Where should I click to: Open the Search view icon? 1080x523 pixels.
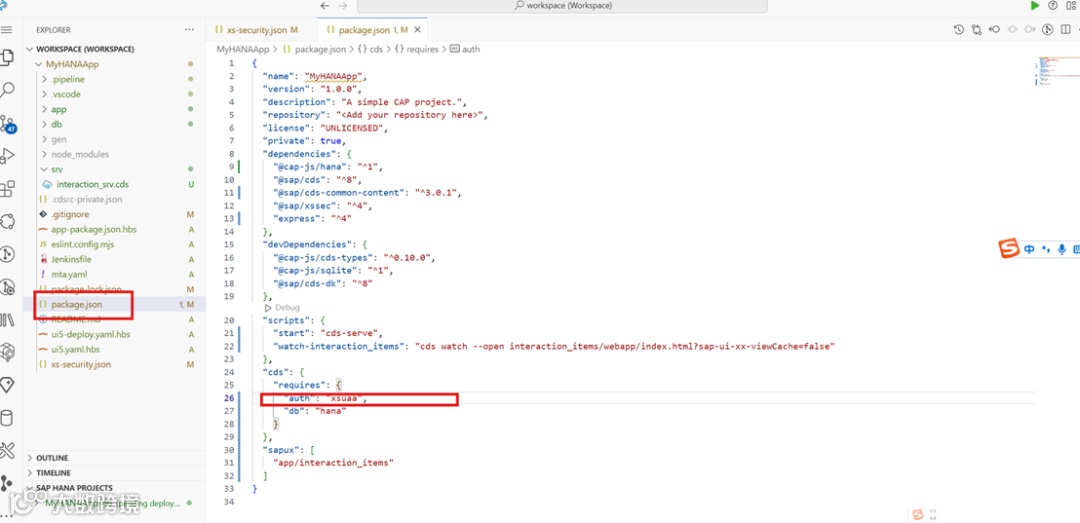click(7, 90)
